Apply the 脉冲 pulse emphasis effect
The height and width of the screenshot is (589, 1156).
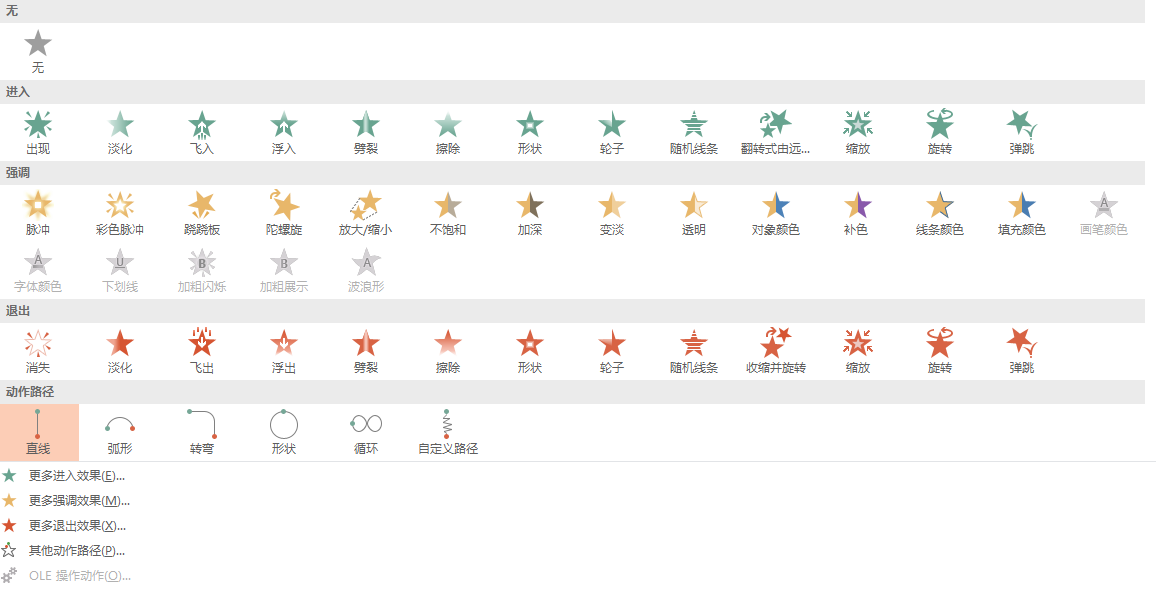pyautogui.click(x=38, y=214)
